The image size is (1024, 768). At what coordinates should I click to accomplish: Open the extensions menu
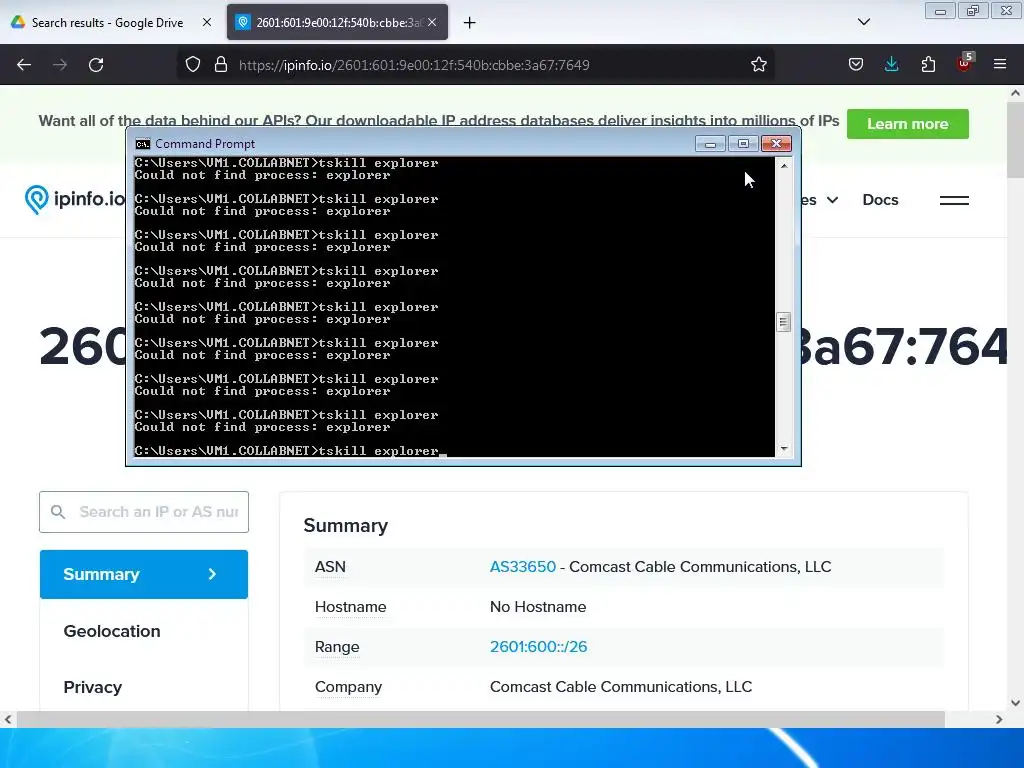(928, 65)
